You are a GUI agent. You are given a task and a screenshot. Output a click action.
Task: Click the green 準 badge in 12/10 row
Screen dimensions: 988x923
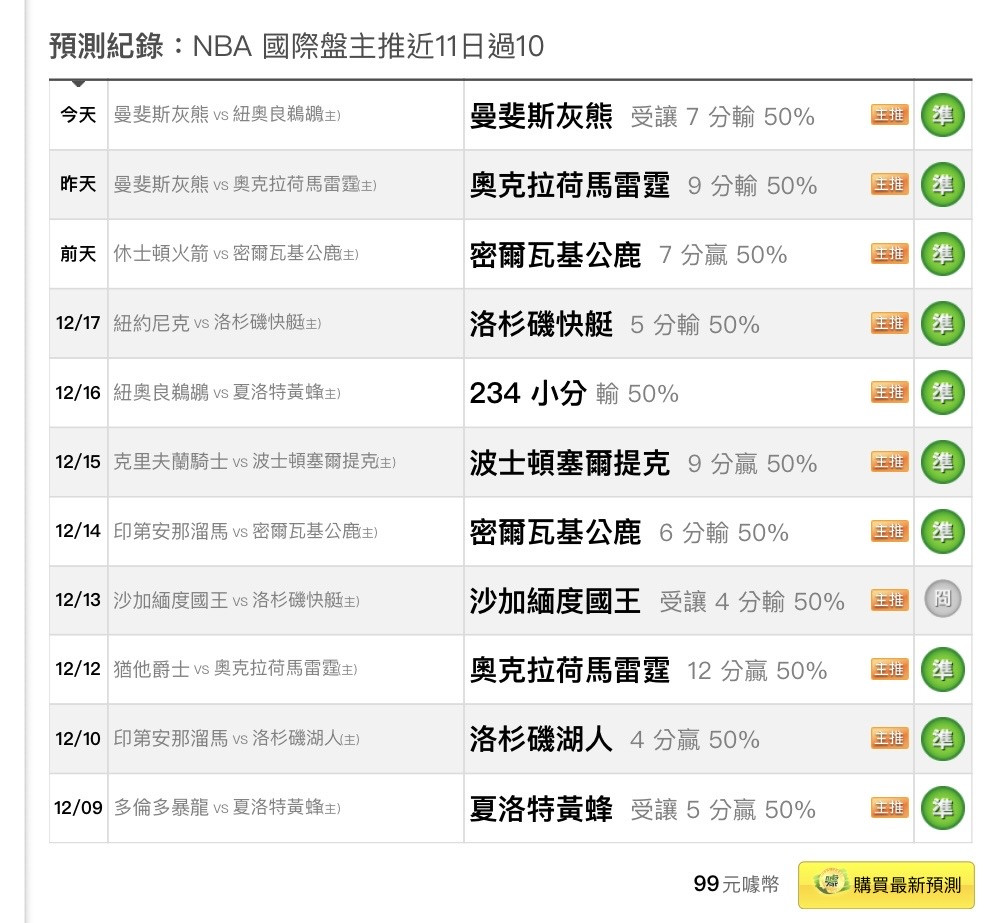(943, 738)
